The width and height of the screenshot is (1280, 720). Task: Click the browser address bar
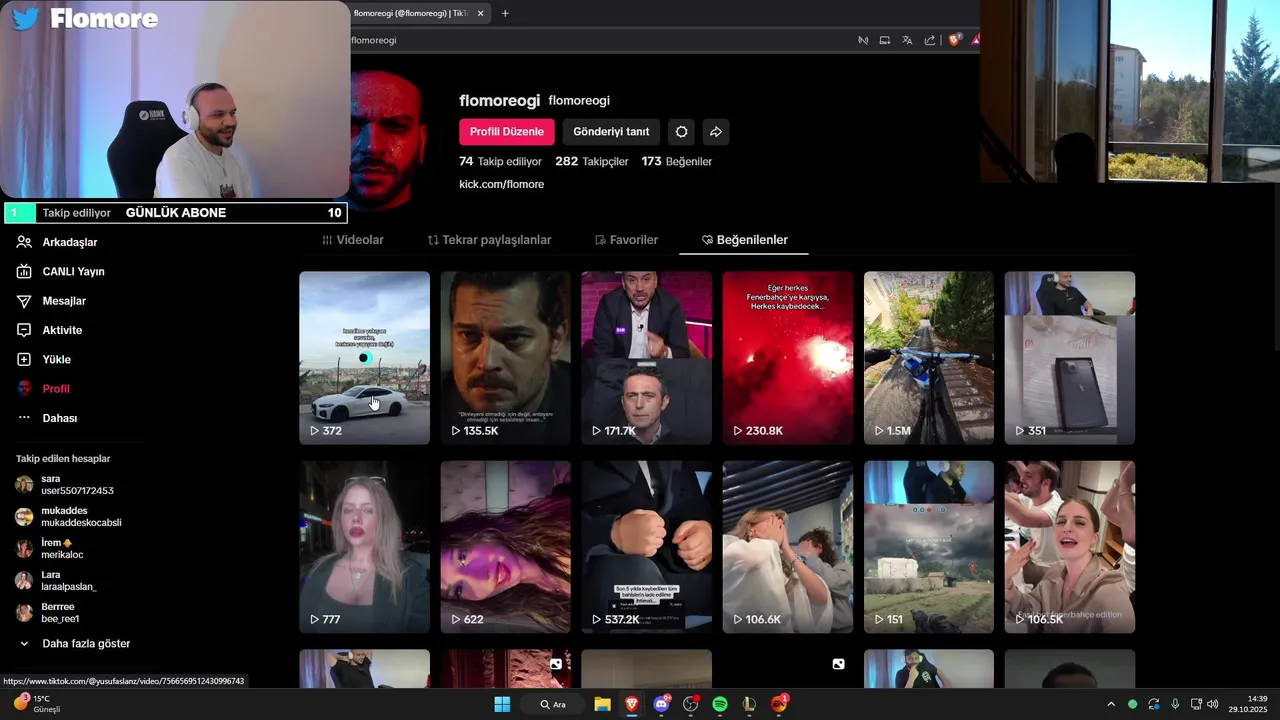(x=600, y=40)
